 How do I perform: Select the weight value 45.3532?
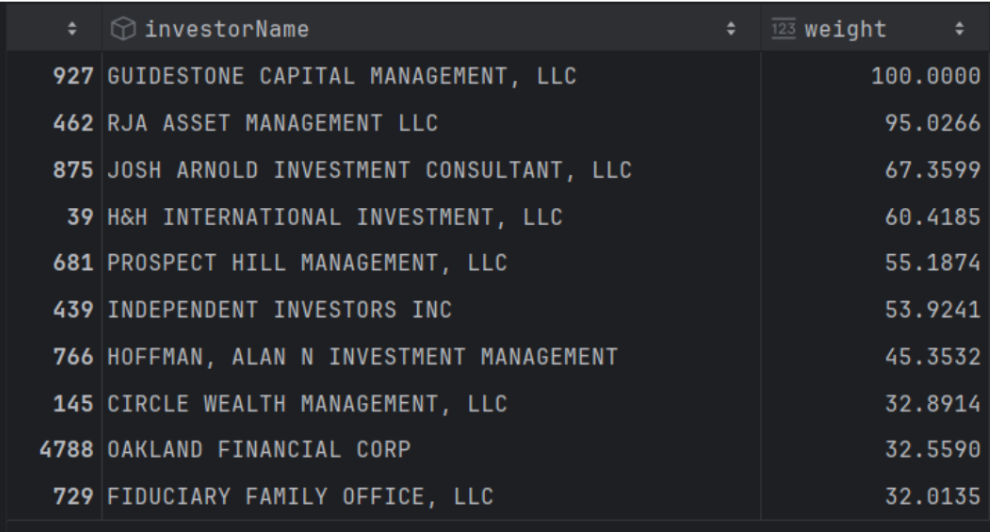(932, 357)
